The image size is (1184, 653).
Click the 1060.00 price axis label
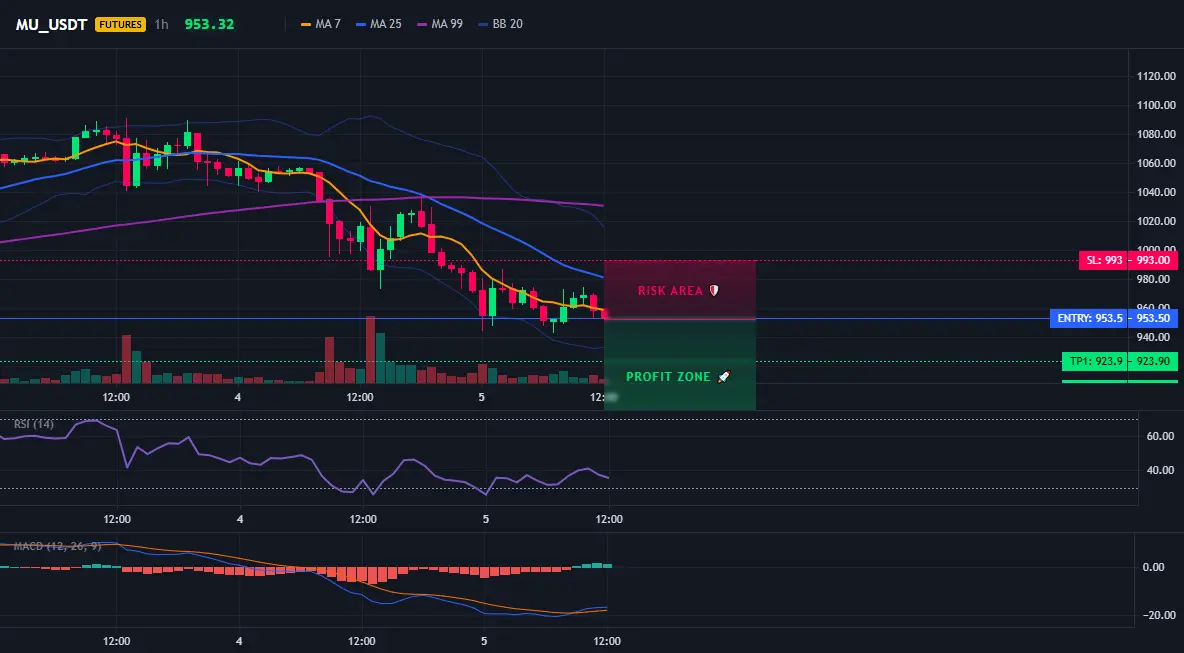pos(1156,163)
